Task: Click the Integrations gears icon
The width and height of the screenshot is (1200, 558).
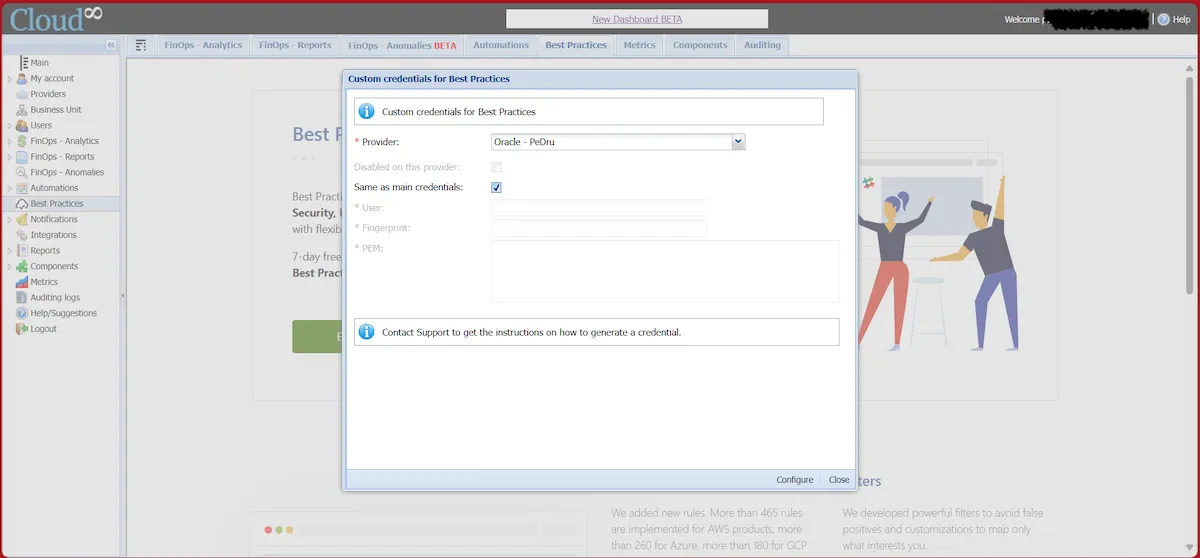Action: pos(22,235)
